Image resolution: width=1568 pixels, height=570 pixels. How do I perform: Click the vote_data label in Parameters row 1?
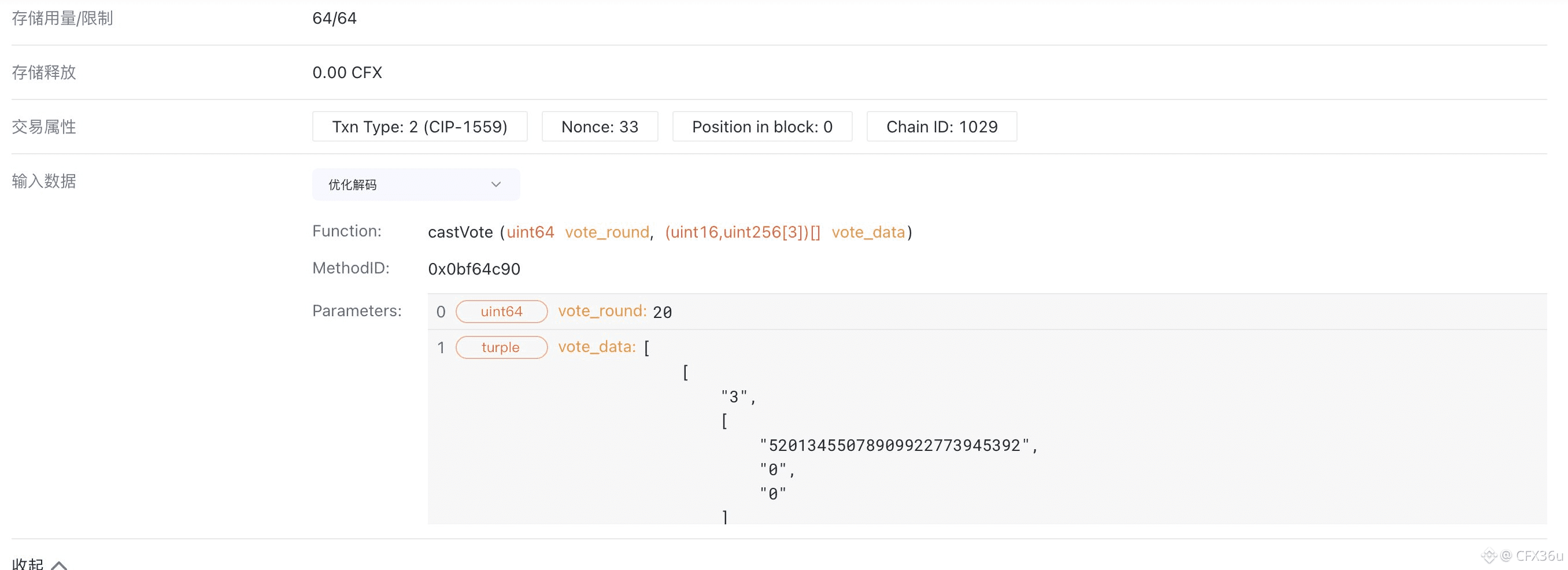coord(597,347)
